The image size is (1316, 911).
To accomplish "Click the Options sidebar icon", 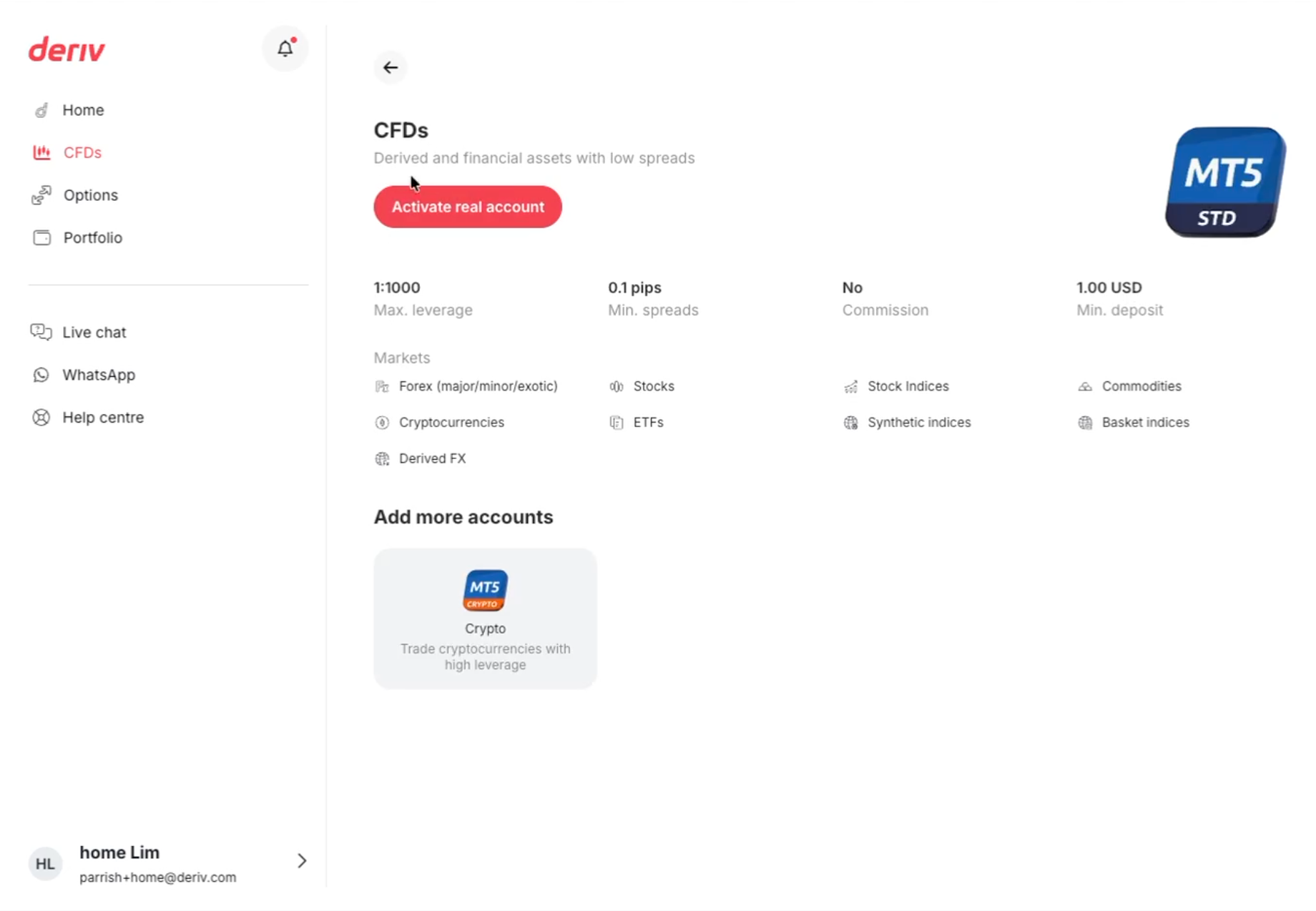I will 41,195.
